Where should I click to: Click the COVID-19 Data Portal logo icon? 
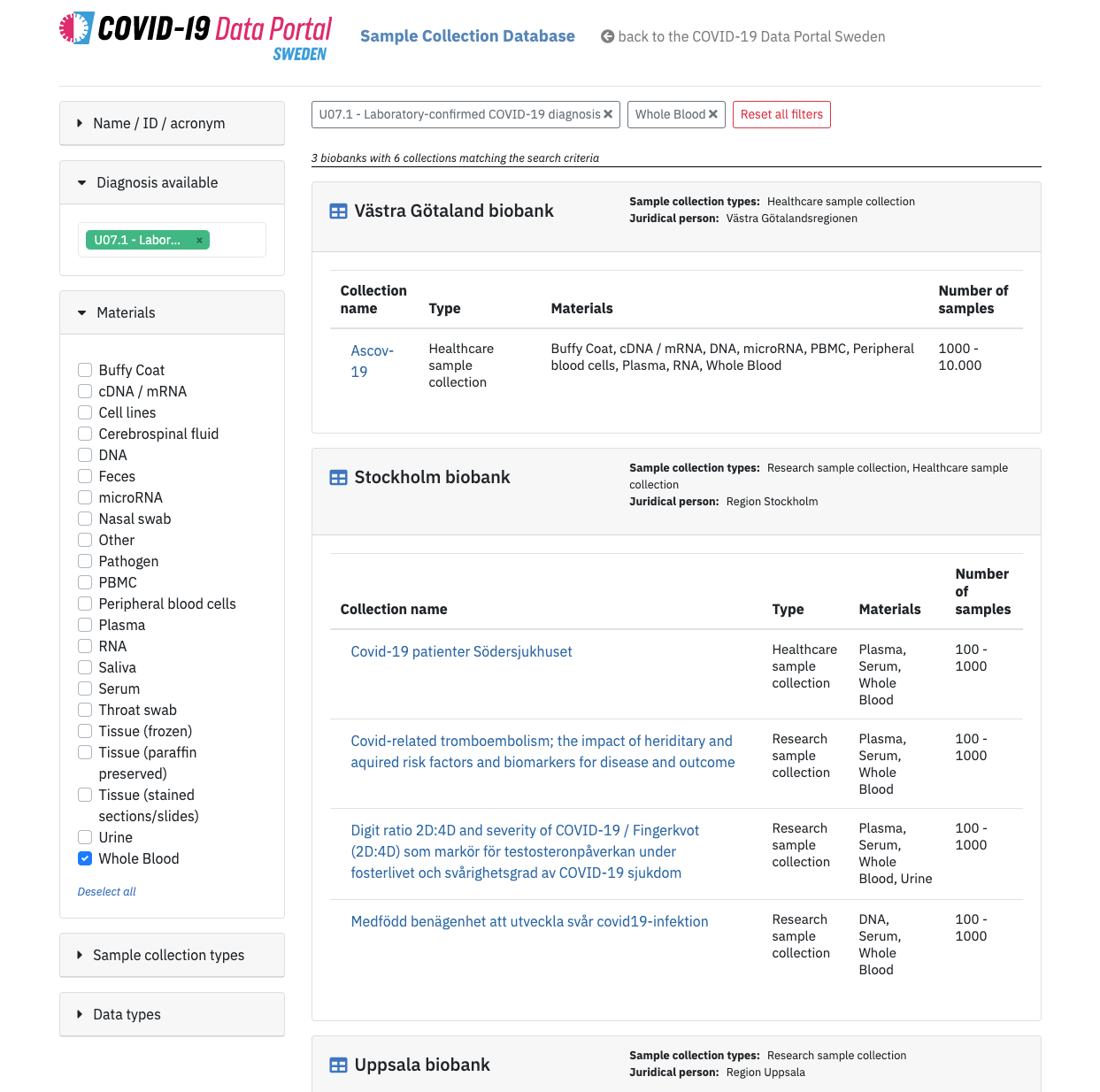(x=75, y=28)
